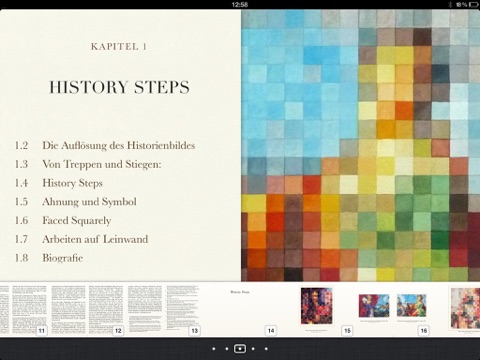The height and width of the screenshot is (360, 480).
Task: Open section 1.6 Faced Squarely
Action: tap(63, 220)
